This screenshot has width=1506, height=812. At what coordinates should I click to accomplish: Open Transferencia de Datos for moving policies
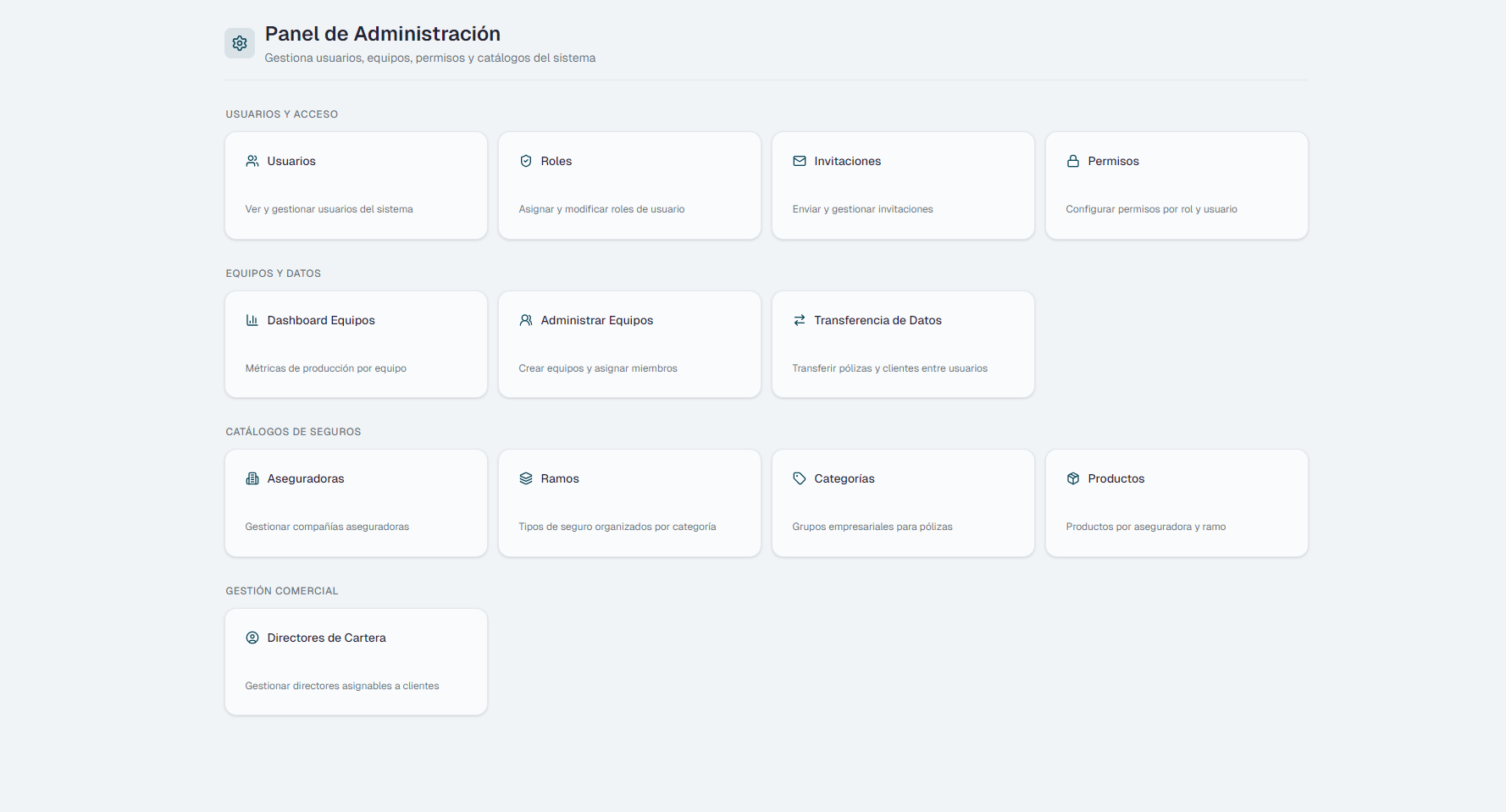[x=903, y=344]
